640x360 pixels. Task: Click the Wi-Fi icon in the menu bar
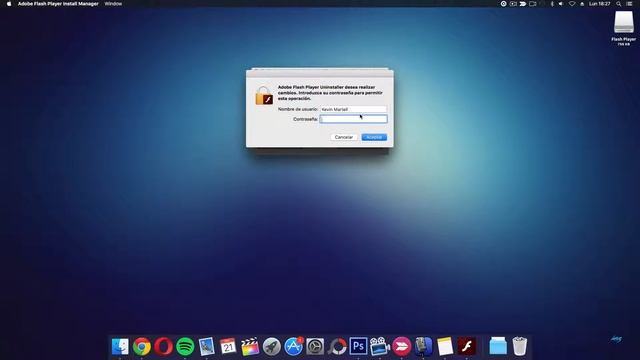point(572,4)
